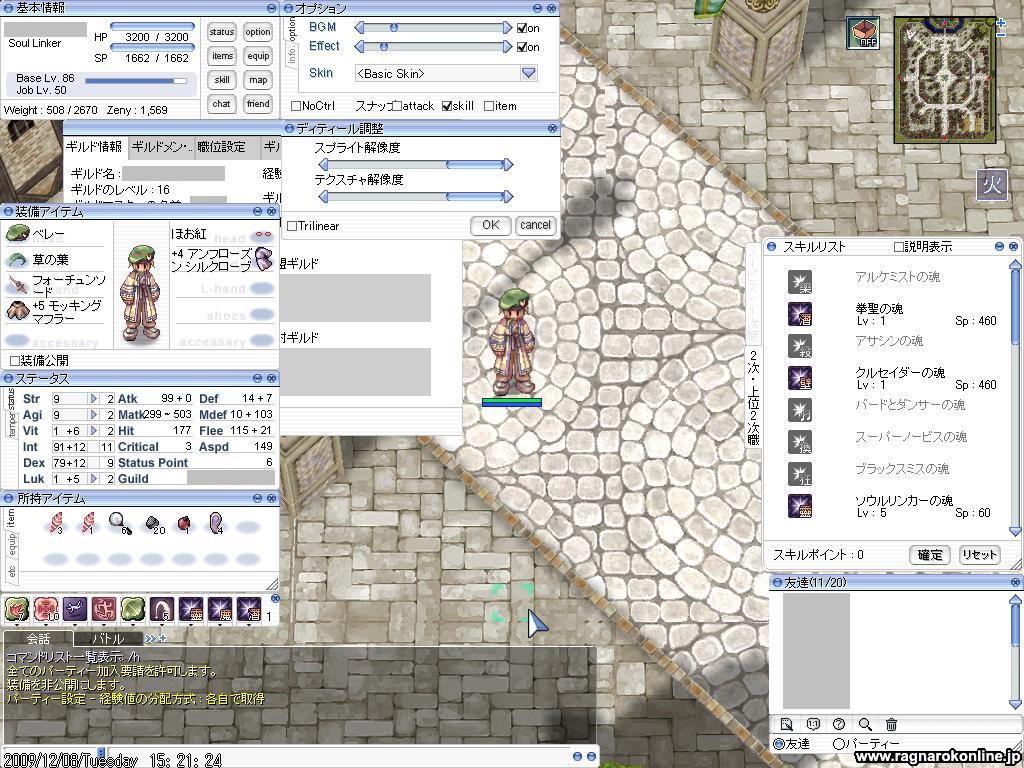
Task: Click the 酒 soul skill hotkey slot
Action: pyautogui.click(x=249, y=609)
